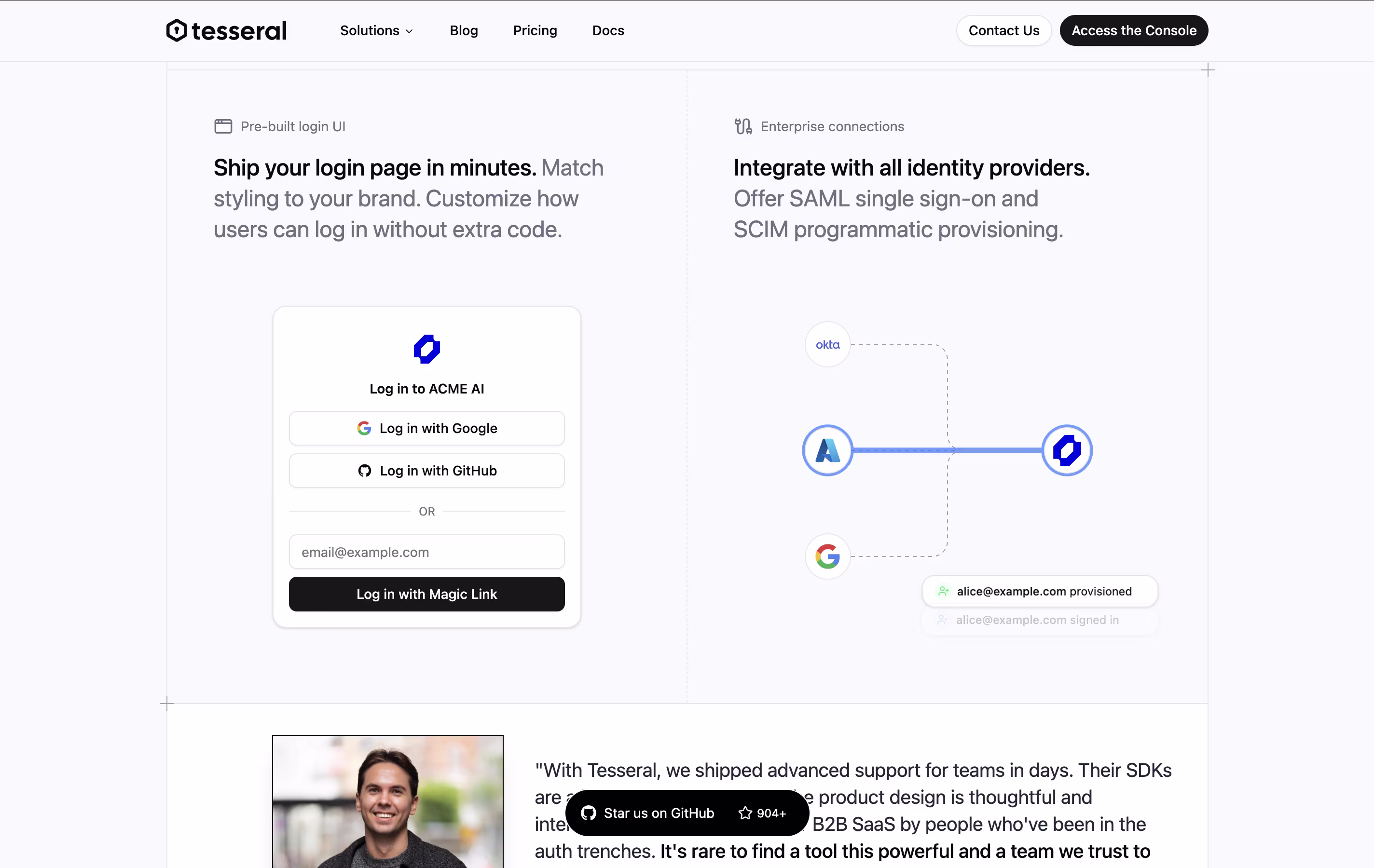
Task: Open the Docs link
Action: coord(608,30)
